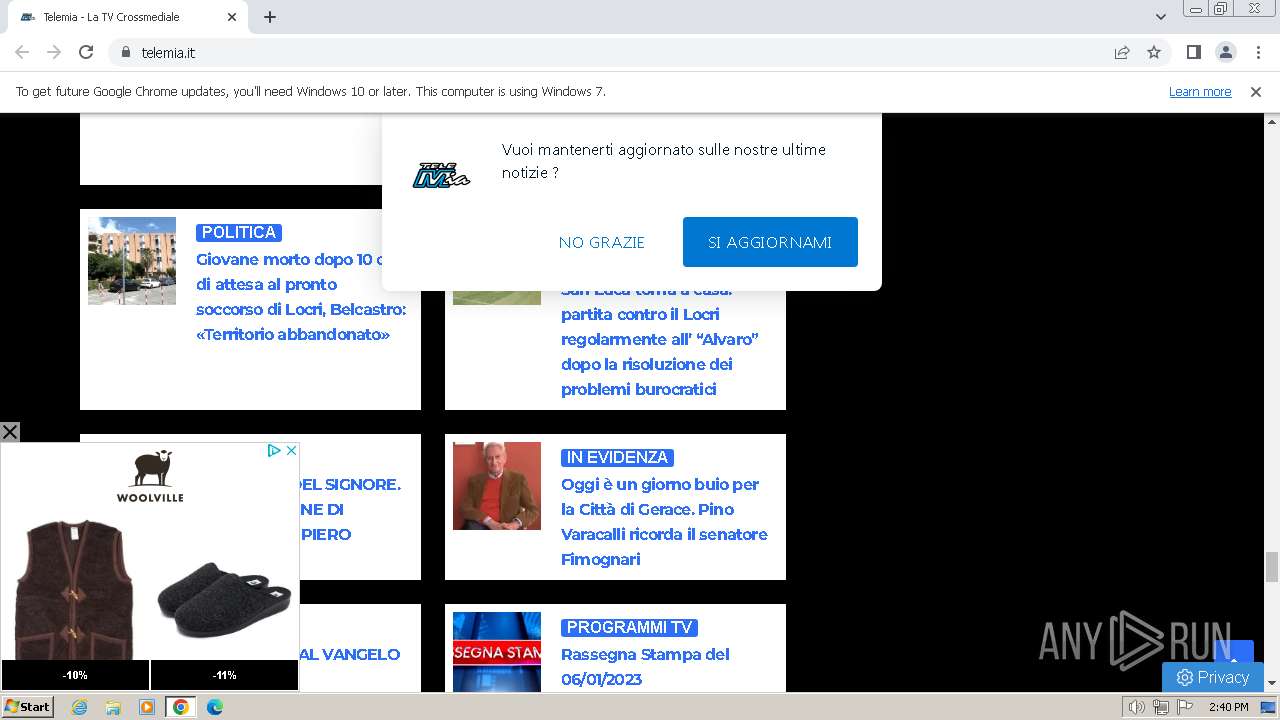1280x720 pixels.
Task: Open the Windows Start menu
Action: coord(28,707)
